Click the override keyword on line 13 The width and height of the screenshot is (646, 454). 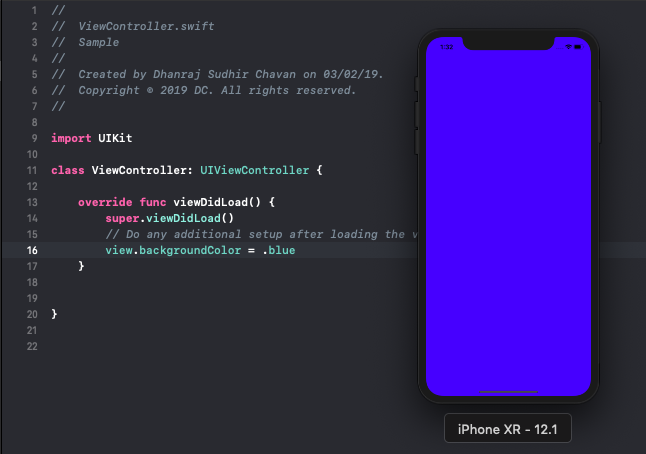(105, 202)
